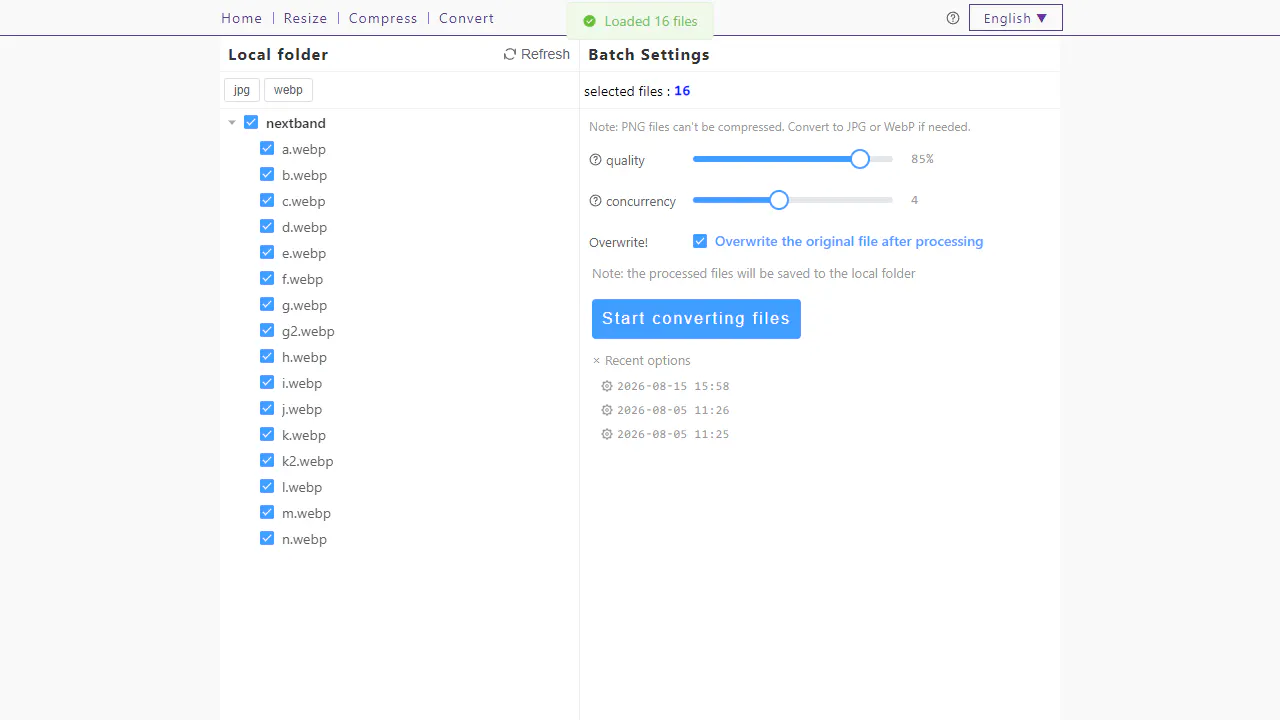Click the concurrency slider handle
Screen dimensions: 1280x720
point(779,200)
